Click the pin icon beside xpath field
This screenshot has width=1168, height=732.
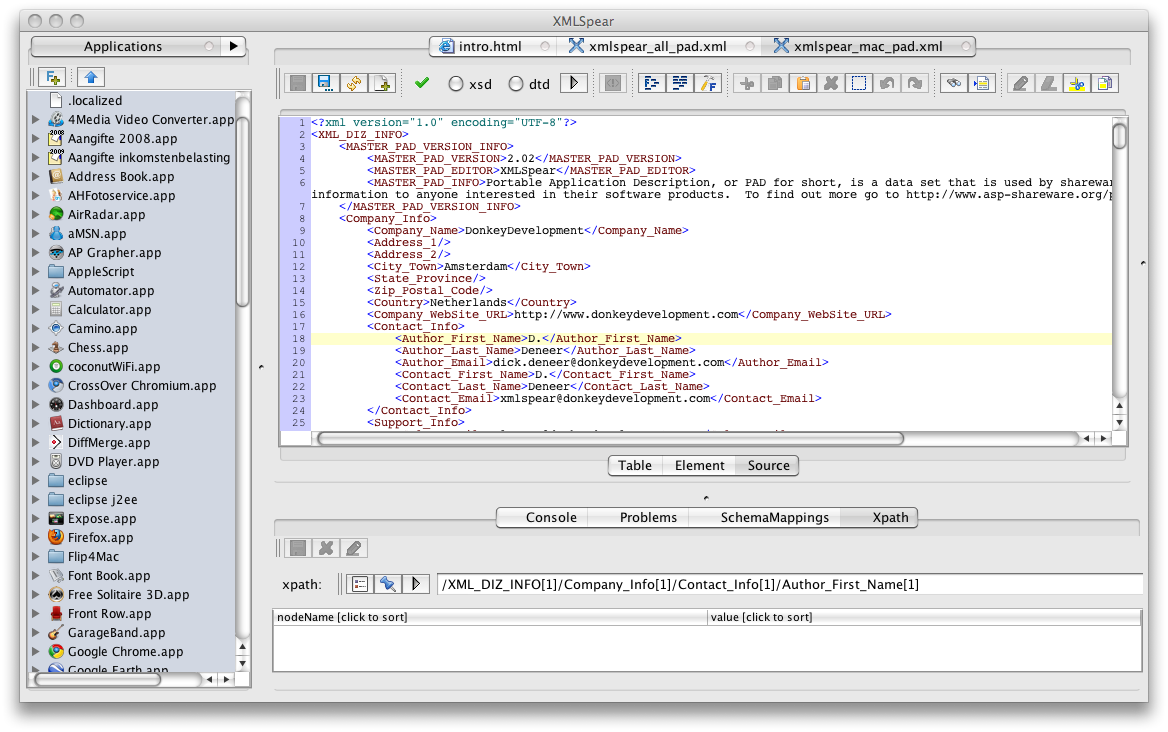coord(388,584)
